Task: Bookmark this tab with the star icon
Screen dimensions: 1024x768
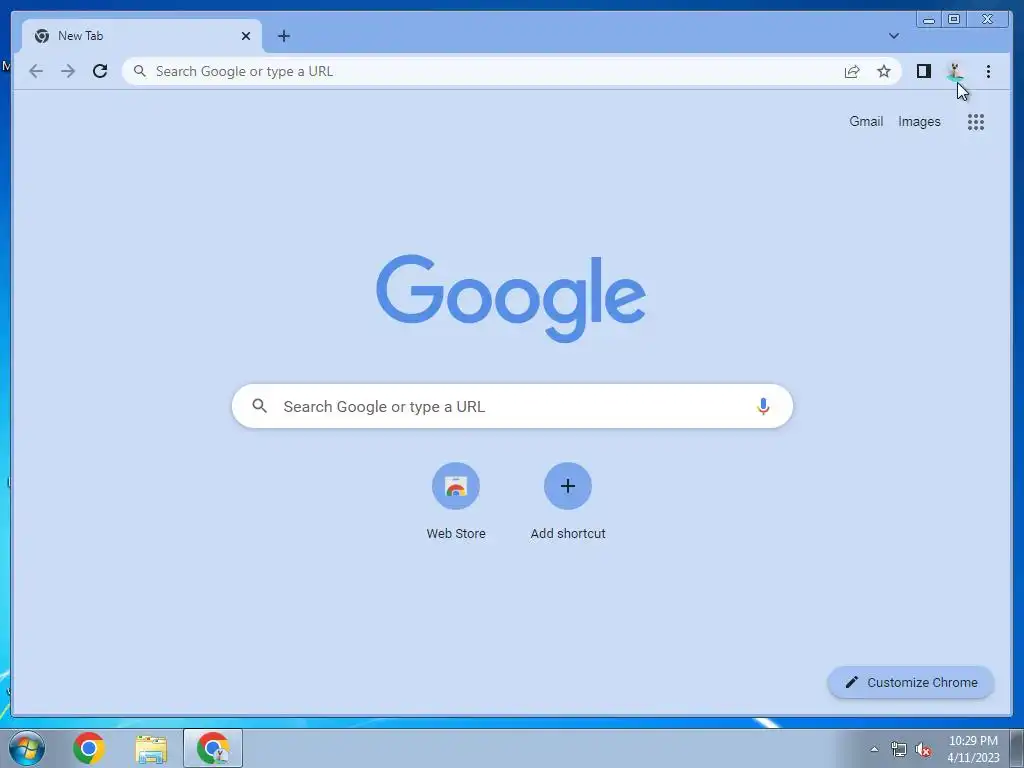Action: pos(884,71)
